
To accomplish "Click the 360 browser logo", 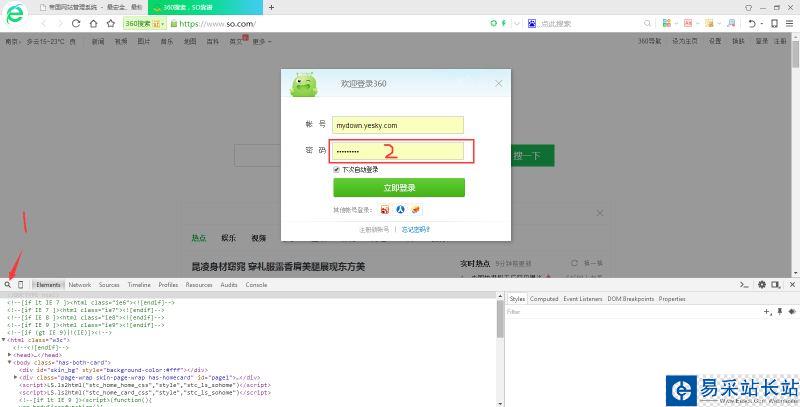I will point(15,14).
